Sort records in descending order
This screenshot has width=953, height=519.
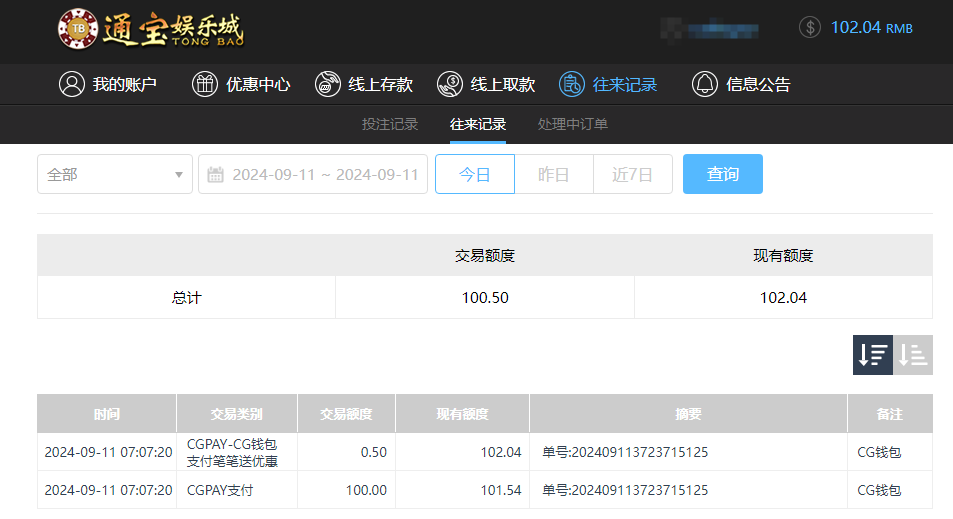point(872,355)
